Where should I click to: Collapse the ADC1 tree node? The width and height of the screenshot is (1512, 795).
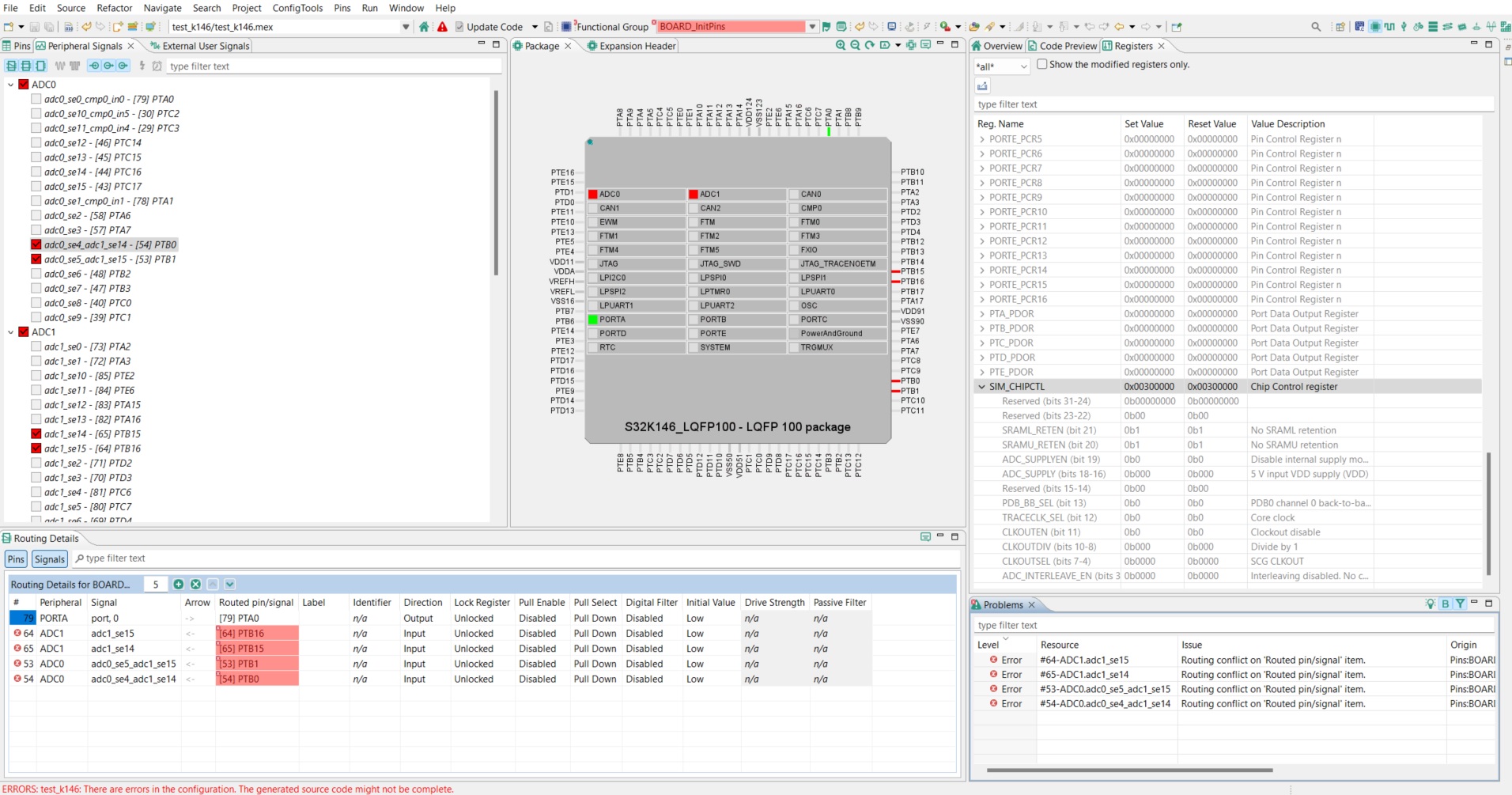9,331
